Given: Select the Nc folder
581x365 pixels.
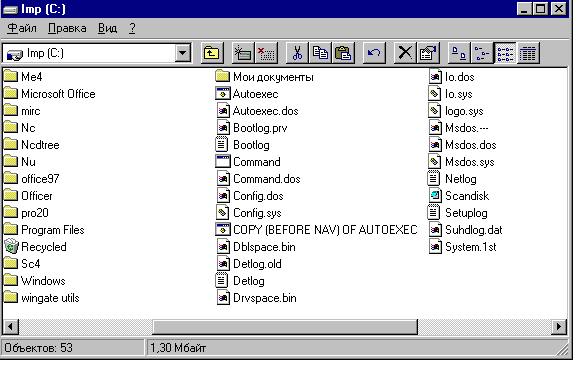Looking at the screenshot, I should tap(20, 128).
